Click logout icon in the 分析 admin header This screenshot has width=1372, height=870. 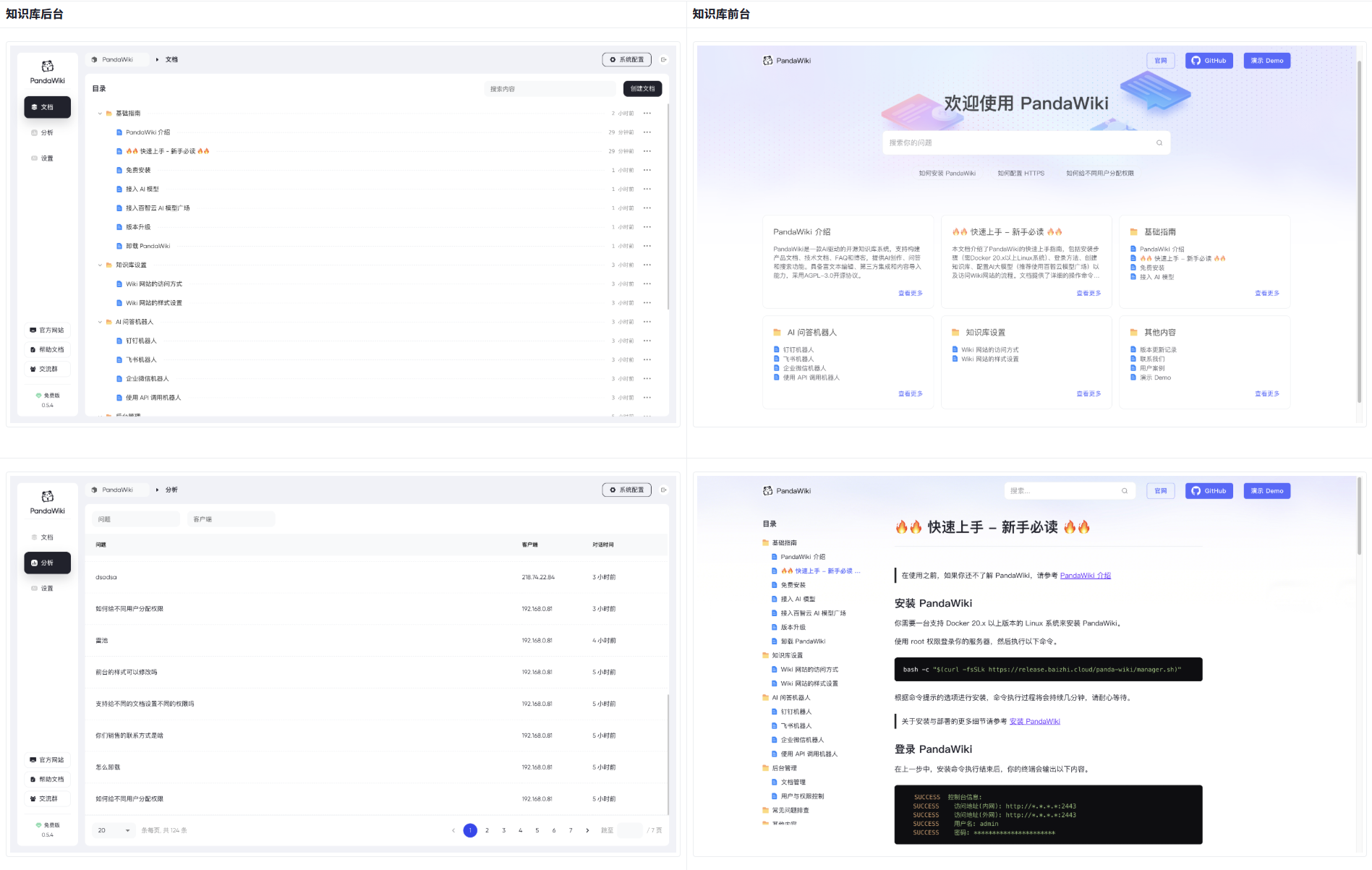click(x=664, y=490)
